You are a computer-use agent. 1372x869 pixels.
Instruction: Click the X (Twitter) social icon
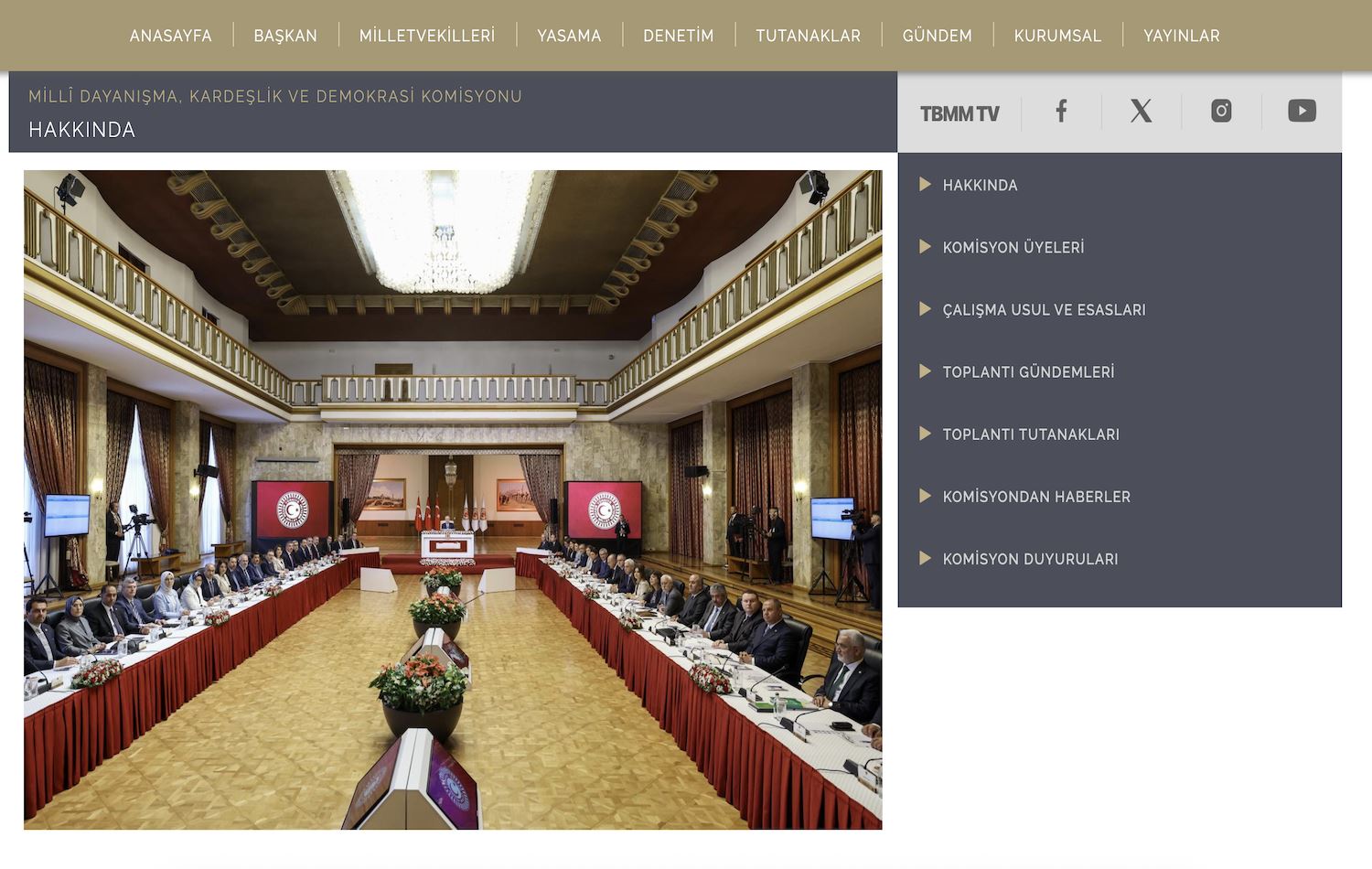(x=1141, y=112)
